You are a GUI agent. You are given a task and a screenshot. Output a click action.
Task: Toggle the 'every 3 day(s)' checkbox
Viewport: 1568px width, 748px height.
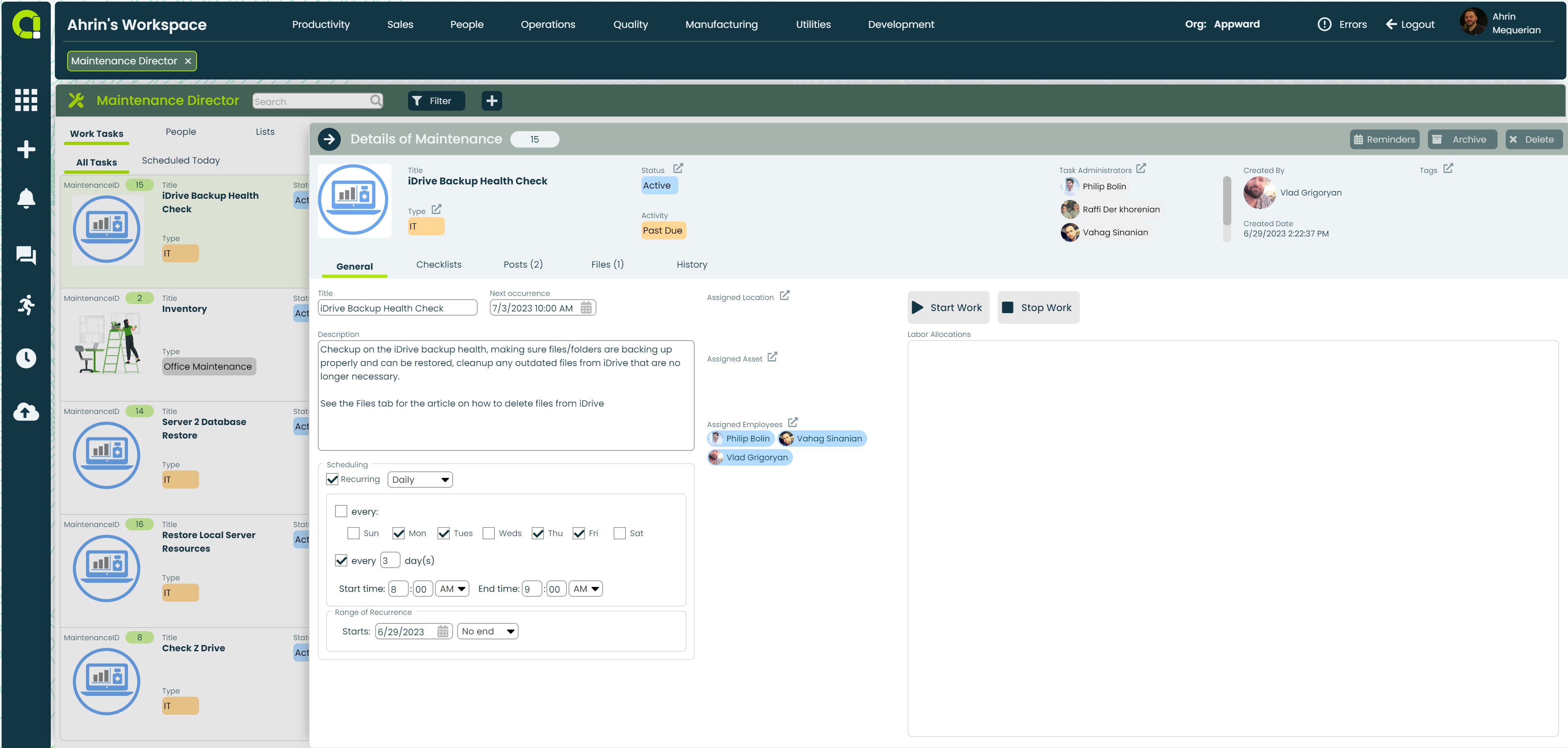click(x=342, y=560)
